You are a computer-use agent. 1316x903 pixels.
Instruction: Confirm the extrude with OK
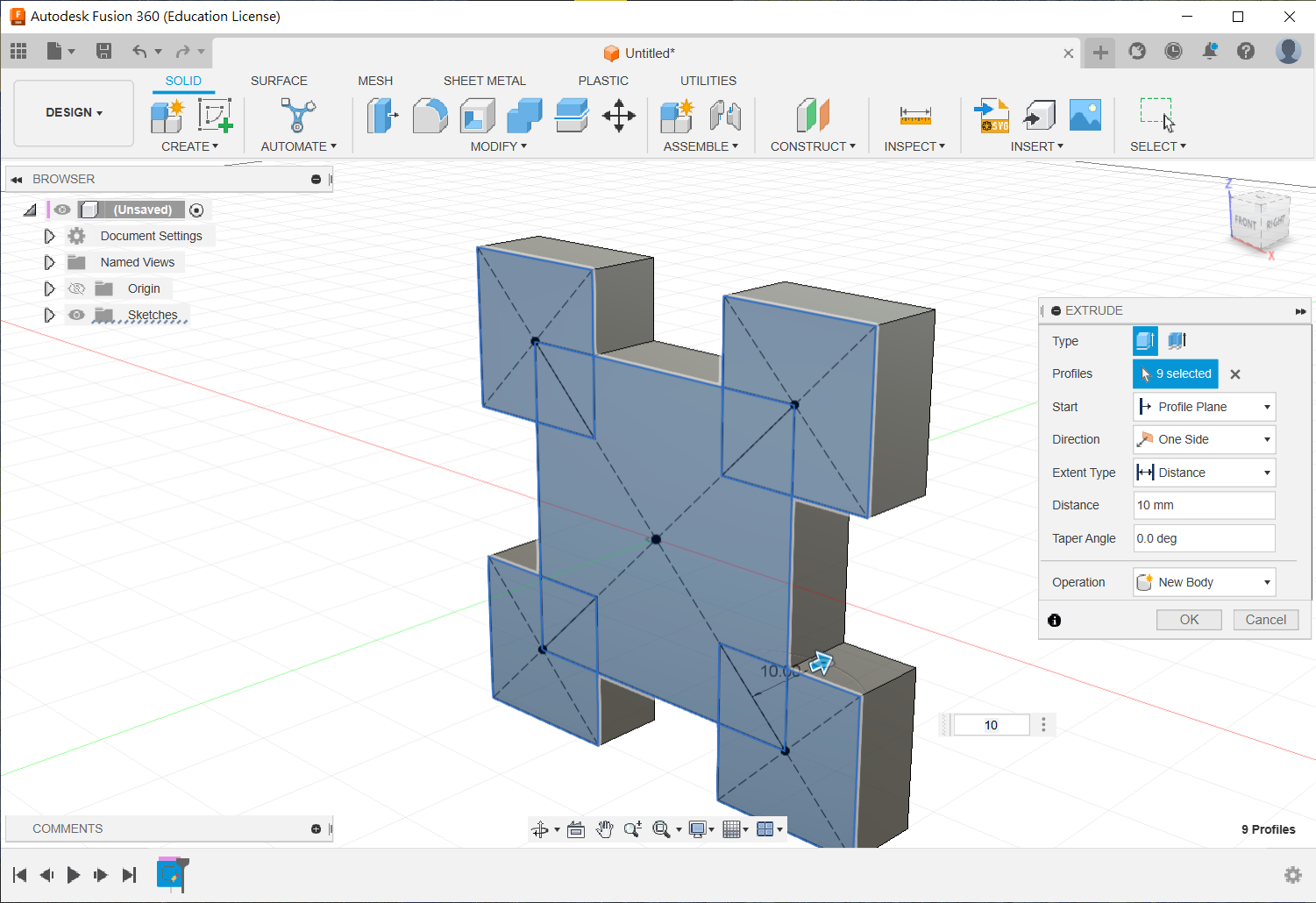click(x=1189, y=620)
